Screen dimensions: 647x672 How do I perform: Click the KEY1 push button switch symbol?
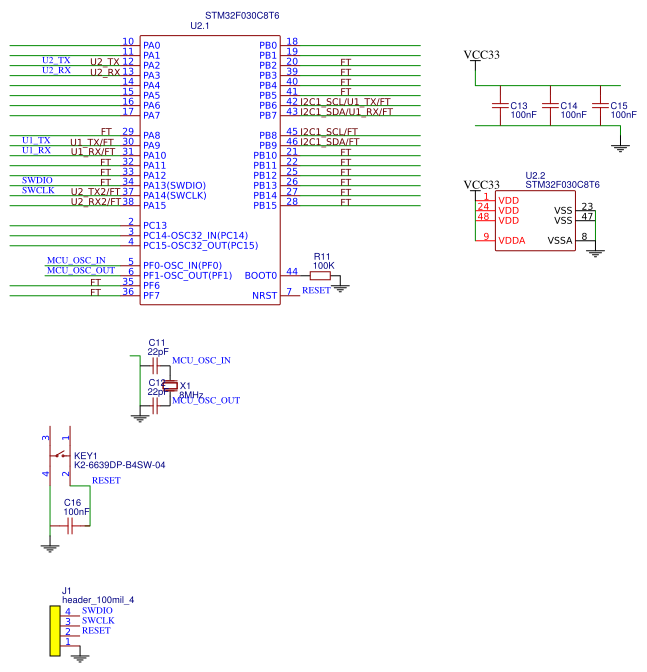pyautogui.click(x=60, y=455)
